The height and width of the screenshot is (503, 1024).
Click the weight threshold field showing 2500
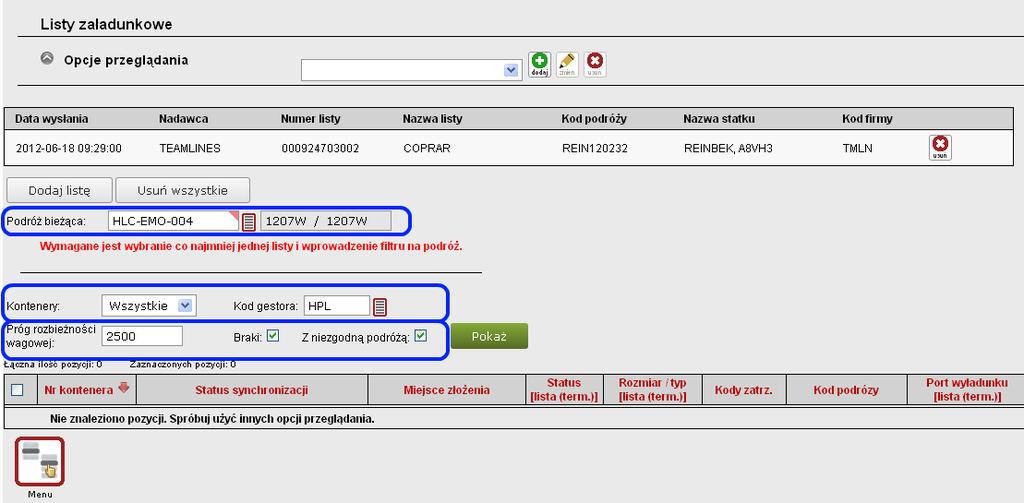142,336
